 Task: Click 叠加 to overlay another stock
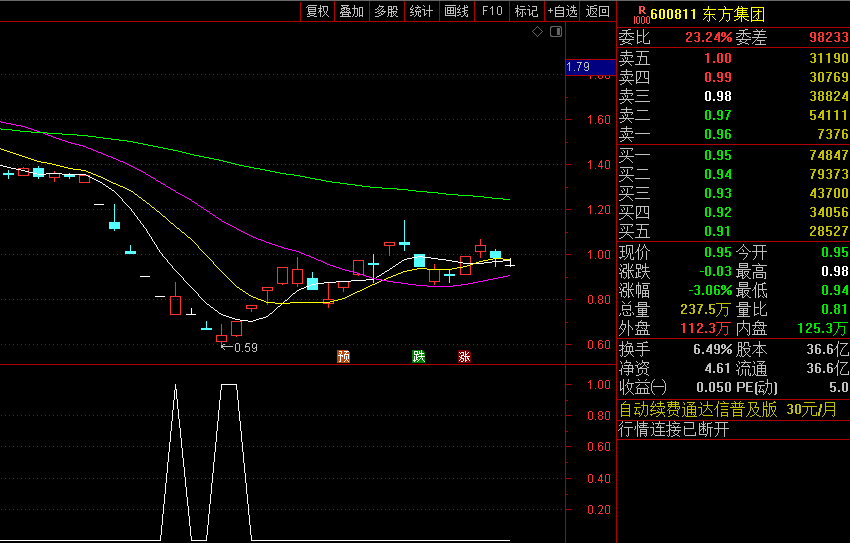(351, 11)
